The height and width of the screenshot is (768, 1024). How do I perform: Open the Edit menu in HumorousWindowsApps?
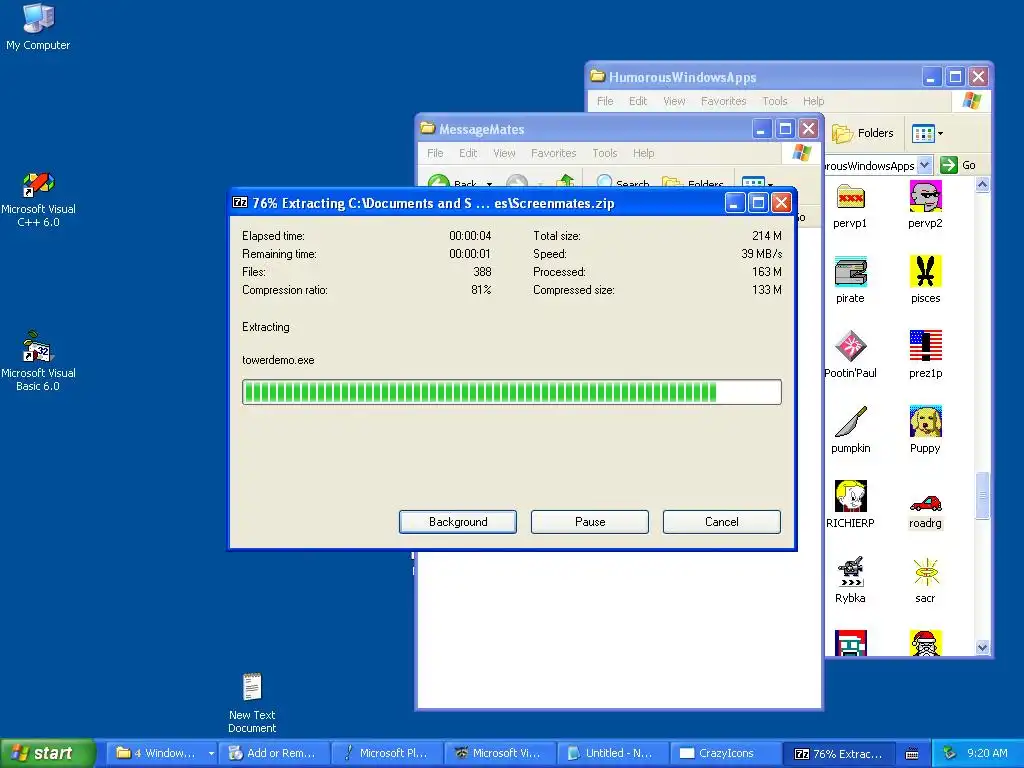point(637,101)
